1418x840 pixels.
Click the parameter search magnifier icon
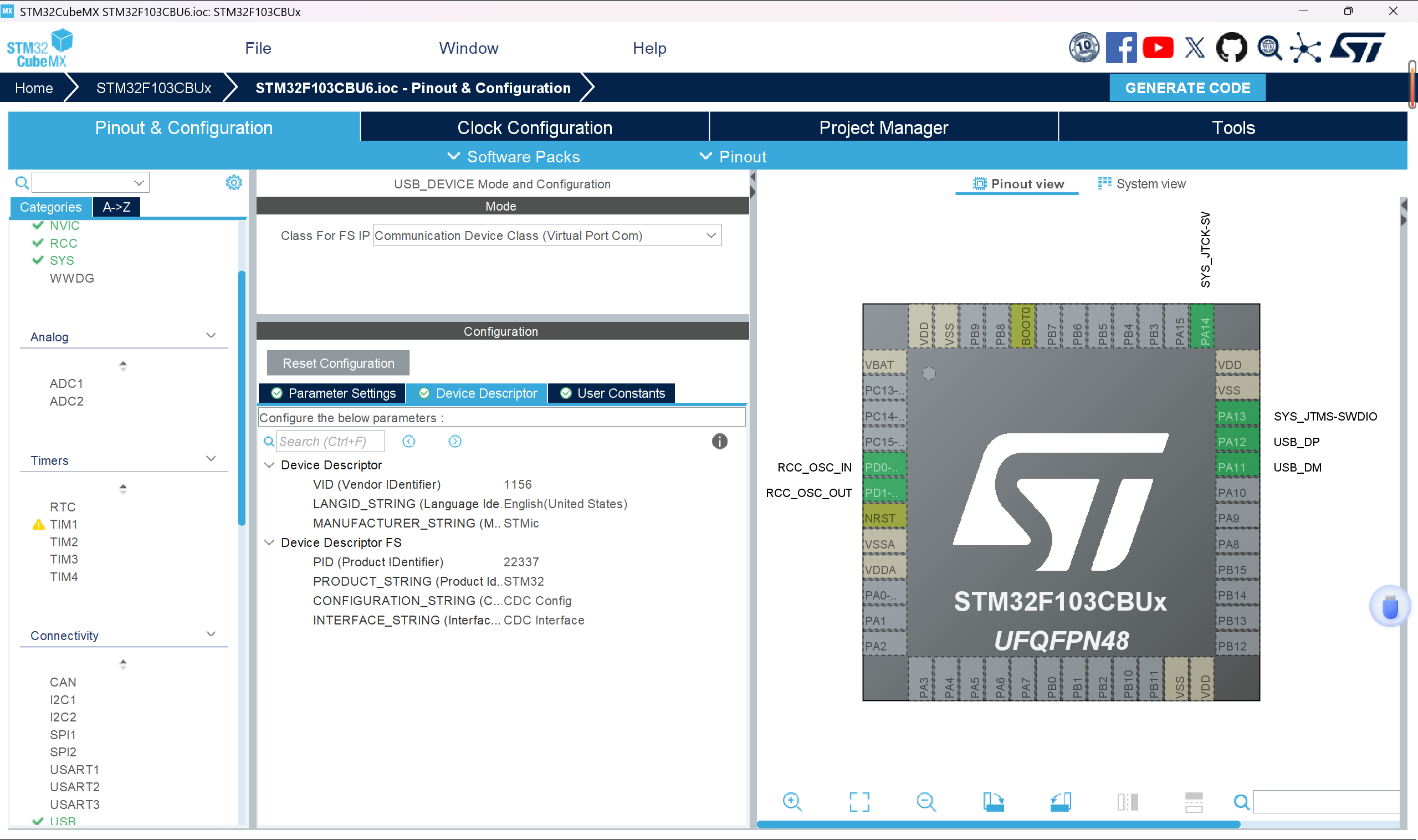(269, 442)
